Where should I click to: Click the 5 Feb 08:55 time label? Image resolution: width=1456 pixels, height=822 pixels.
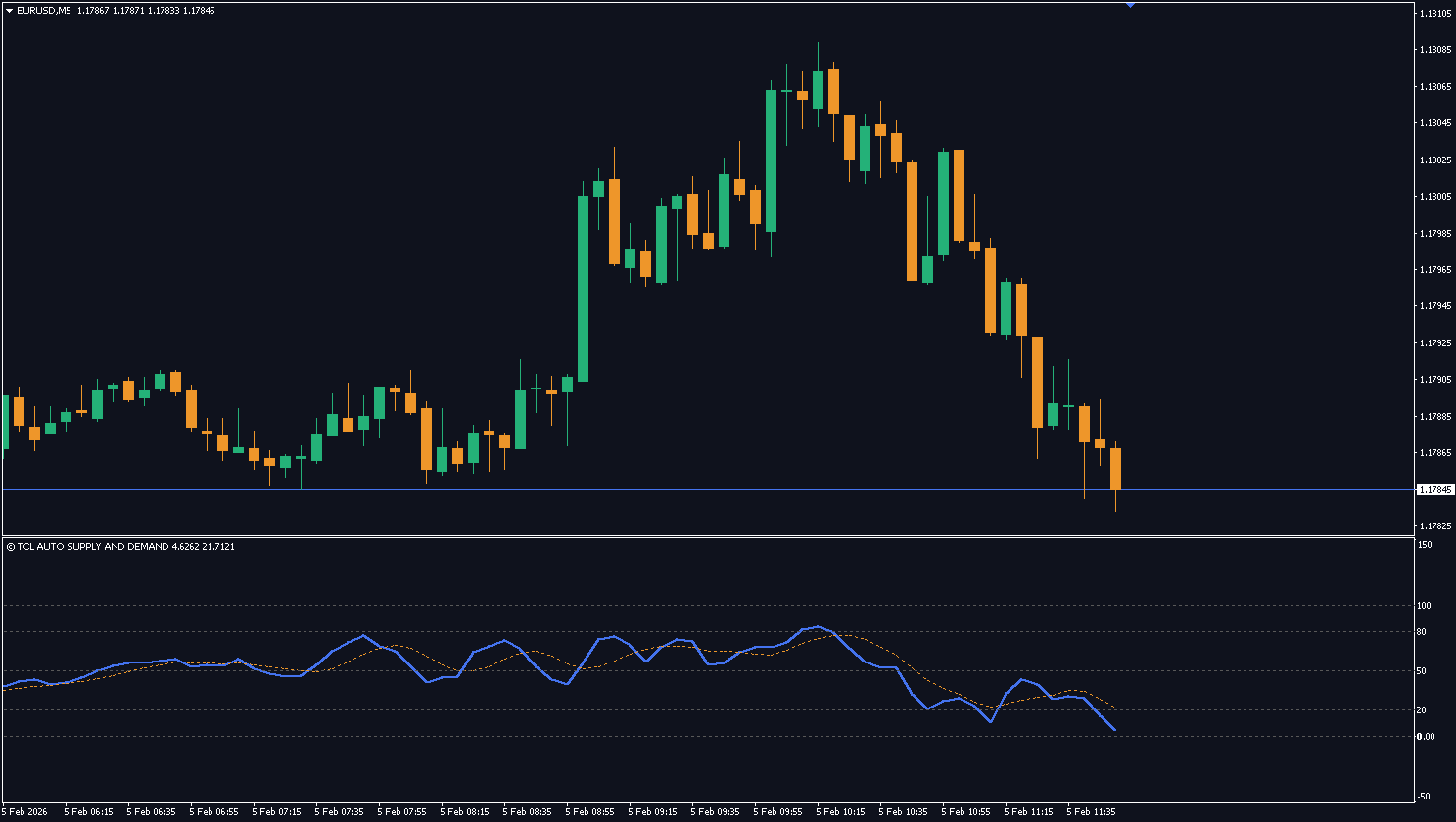(x=590, y=812)
